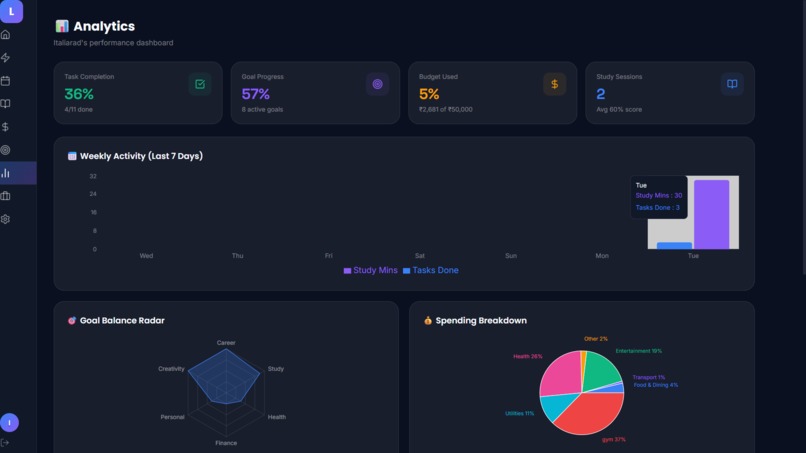
Task: Click the page vertical scrollbar
Action: [803, 139]
